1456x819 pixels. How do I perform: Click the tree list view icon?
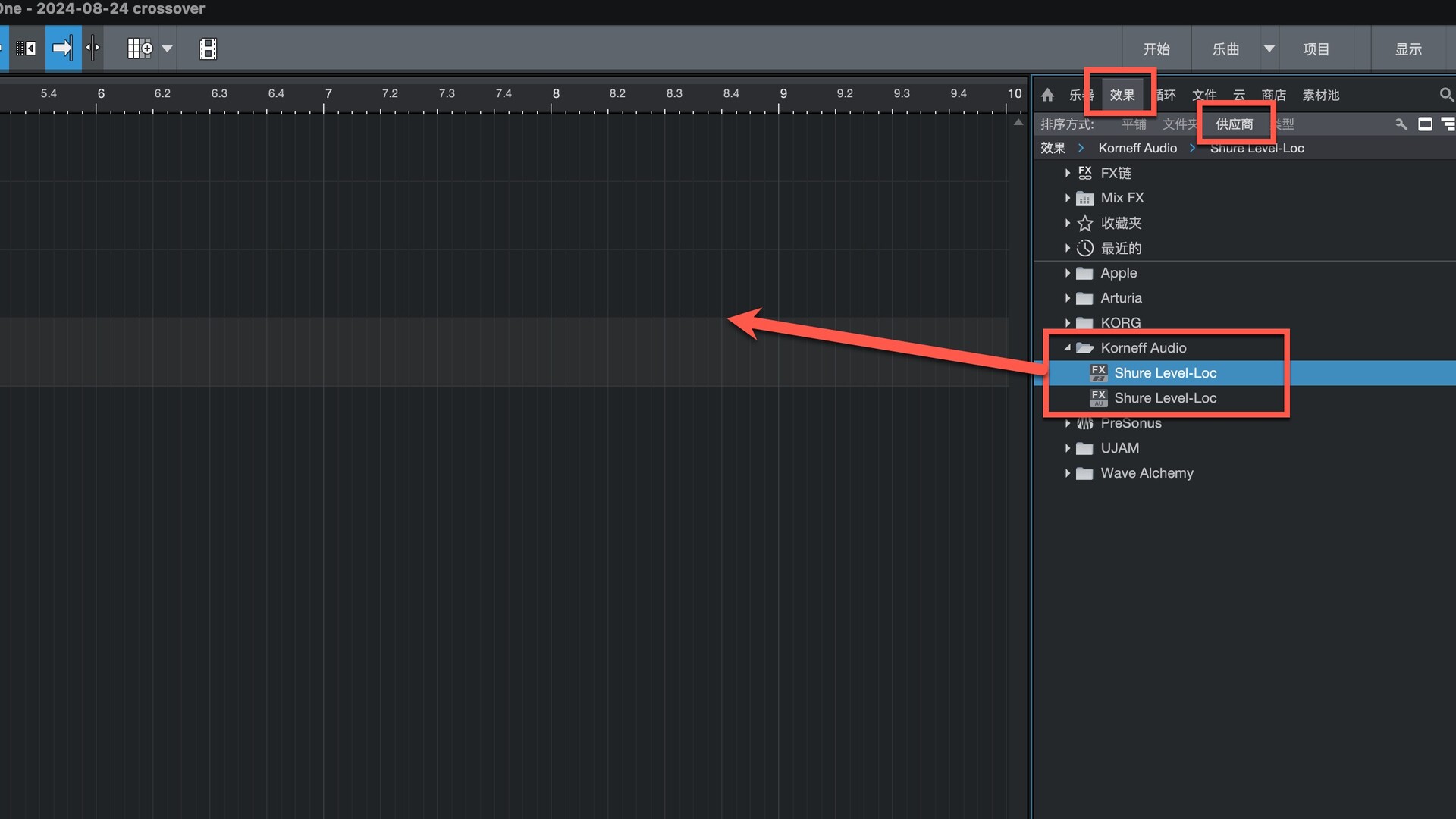[x=1448, y=124]
